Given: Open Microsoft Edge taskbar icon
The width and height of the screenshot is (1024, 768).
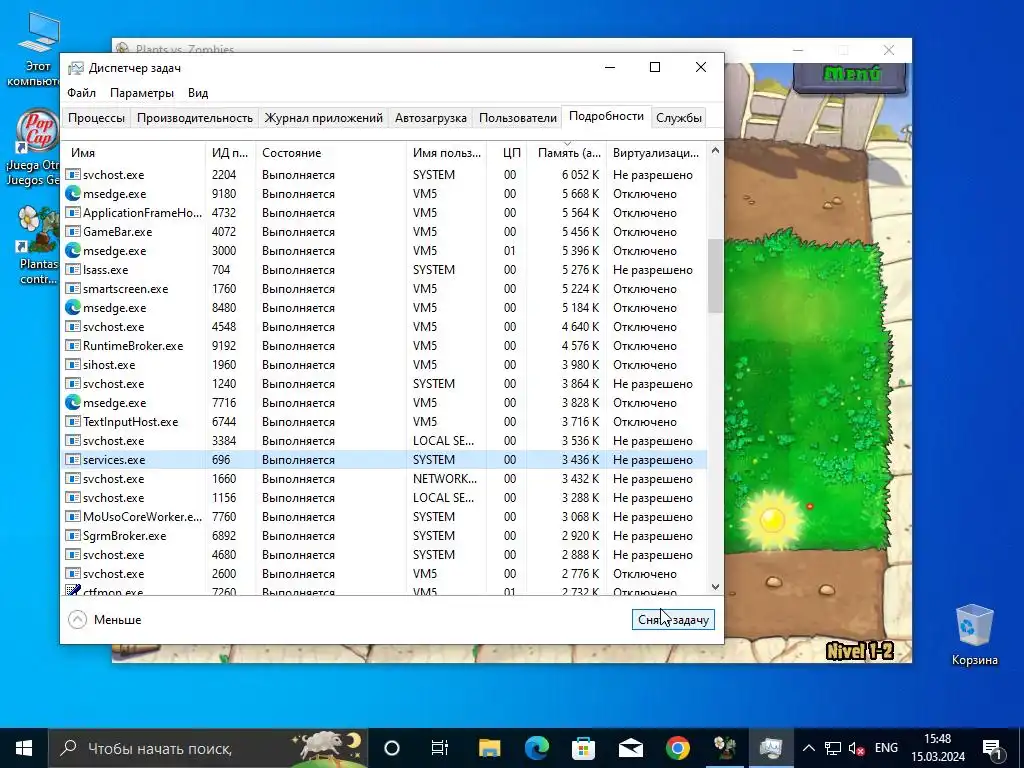Looking at the screenshot, I should click(x=536, y=748).
